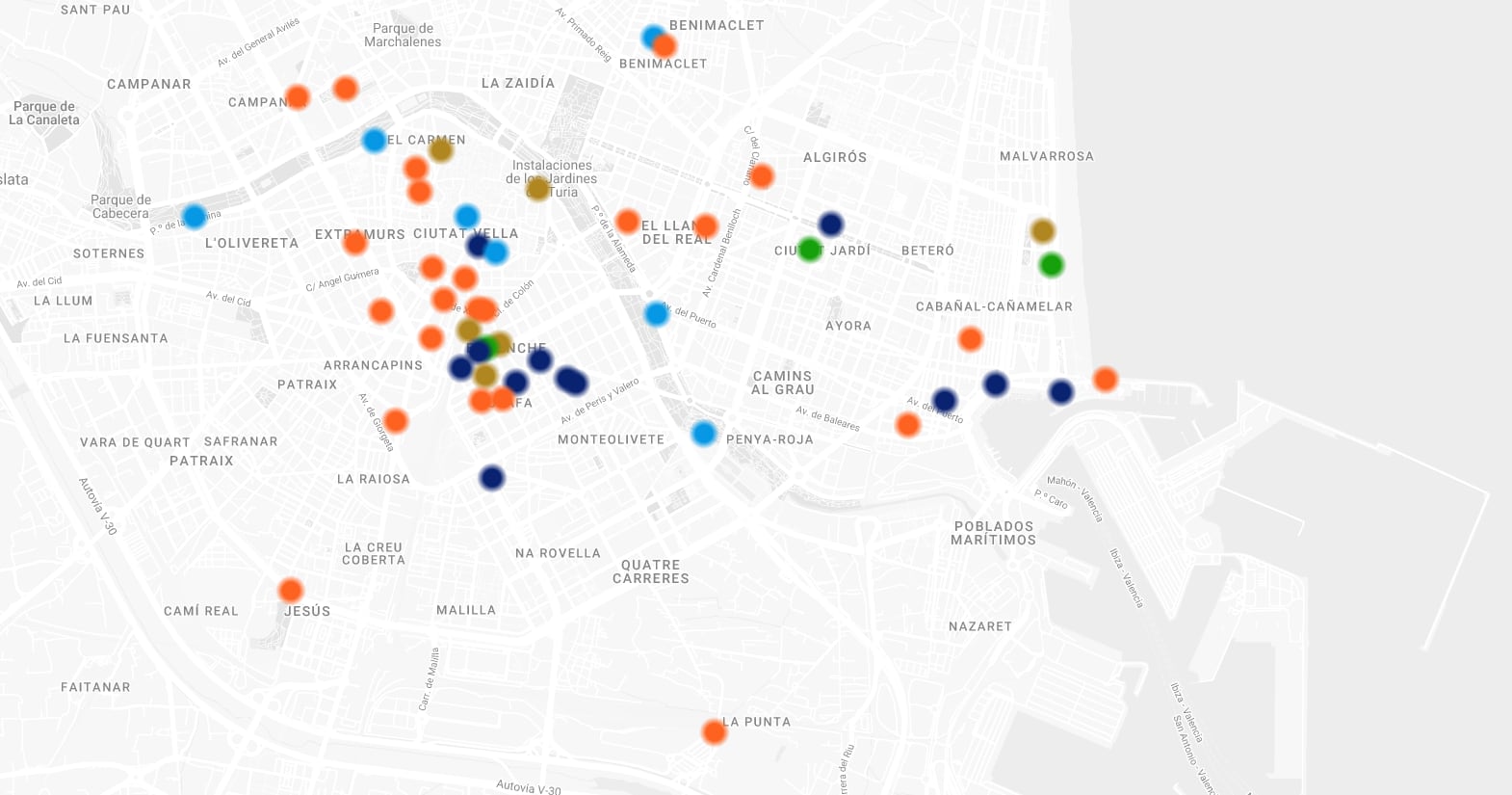Click the orange marker below C/ Angel Guimera

(381, 311)
